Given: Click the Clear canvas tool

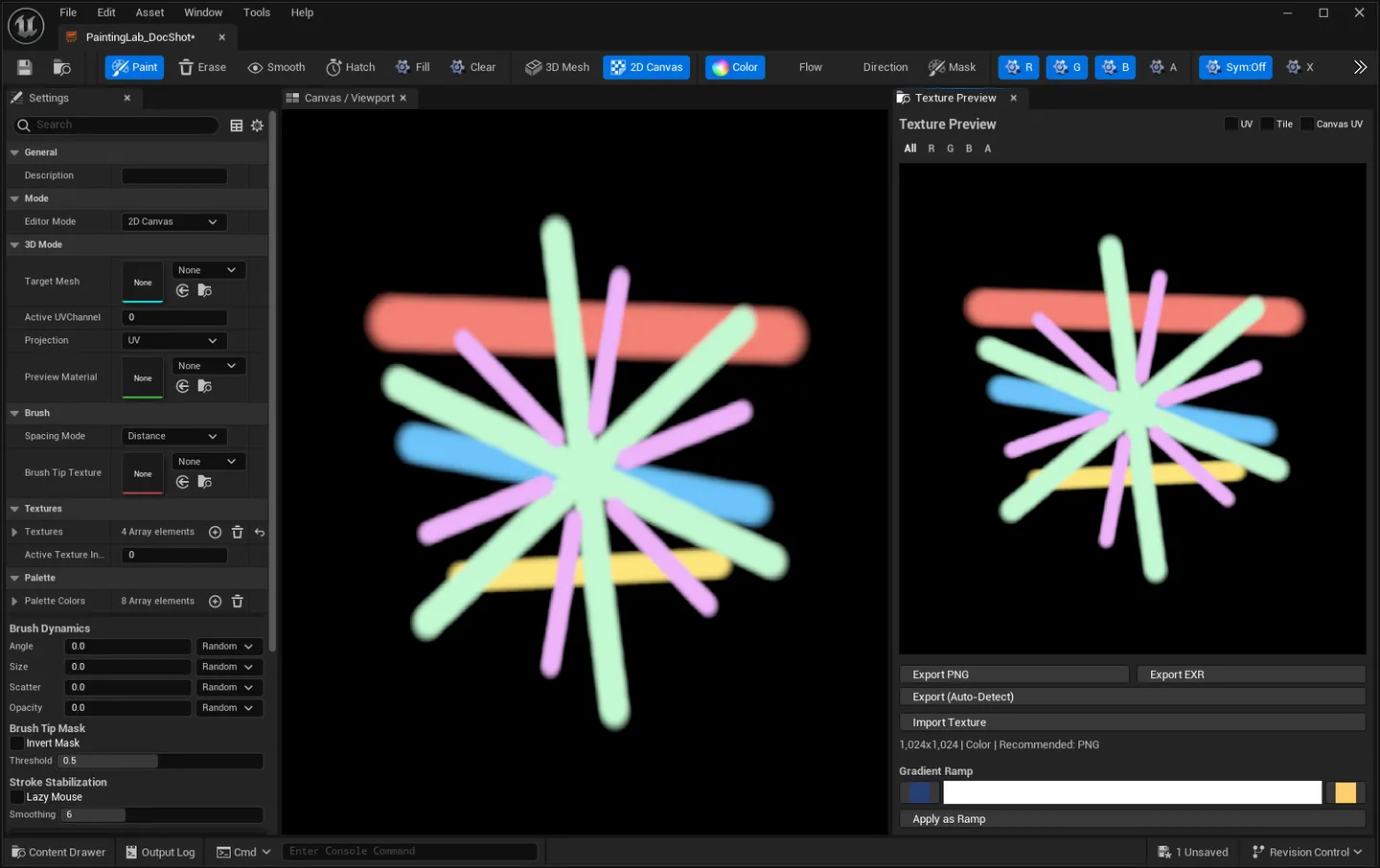Looking at the screenshot, I should click(x=473, y=67).
